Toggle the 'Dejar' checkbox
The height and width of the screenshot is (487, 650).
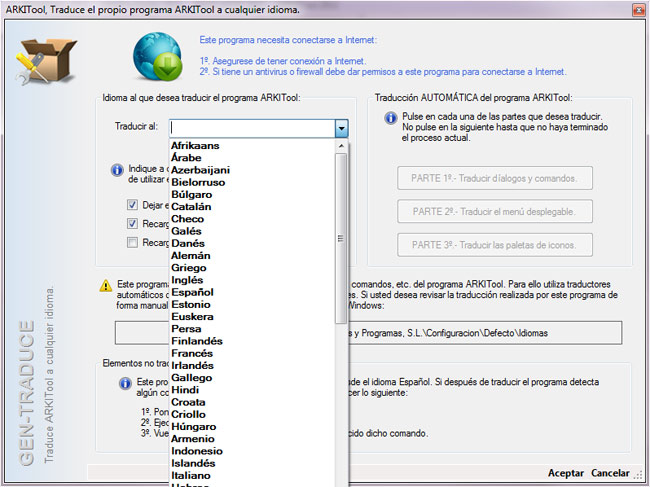tap(132, 204)
